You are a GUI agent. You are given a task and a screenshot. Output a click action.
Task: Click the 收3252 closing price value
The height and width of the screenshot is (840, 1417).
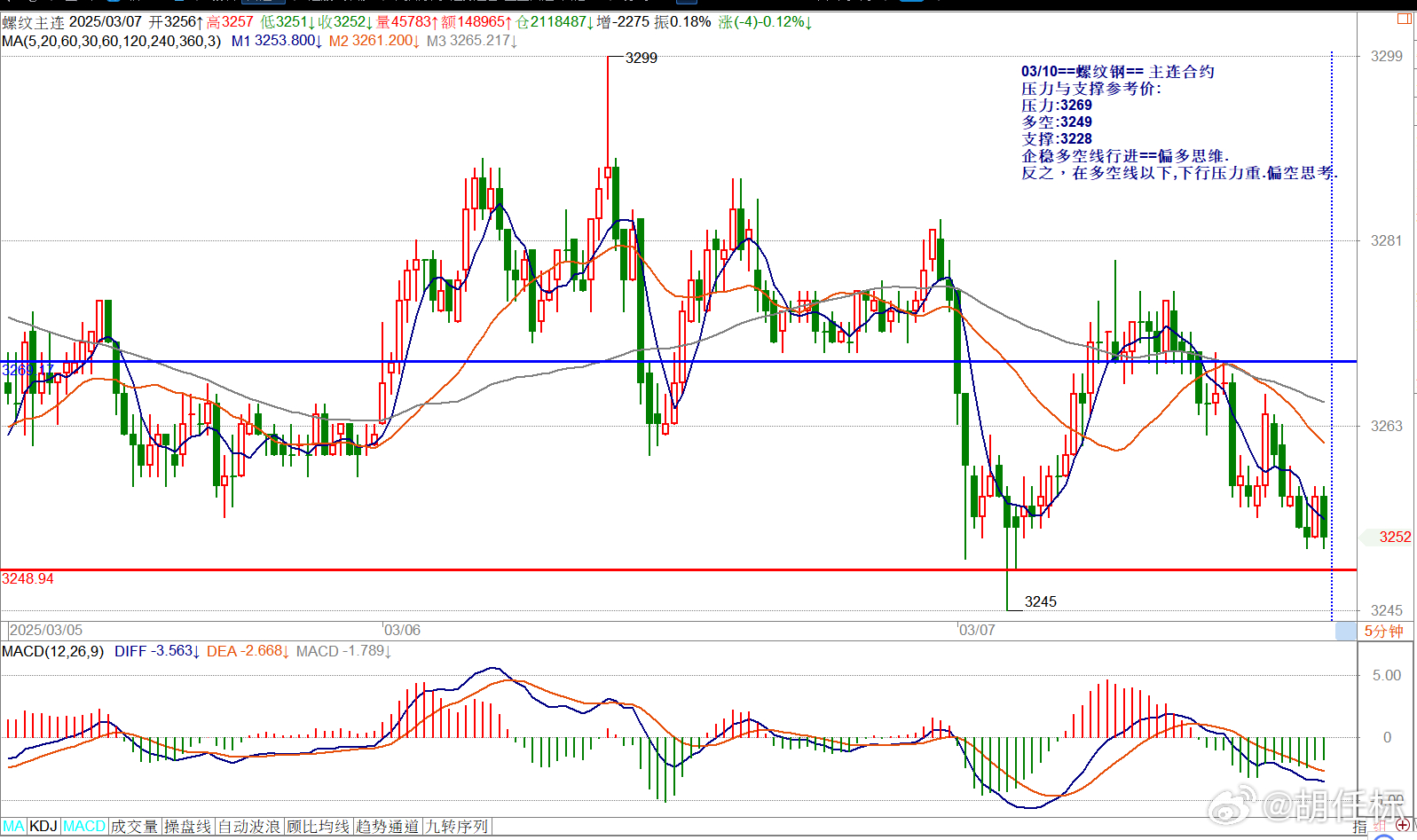pos(345,22)
